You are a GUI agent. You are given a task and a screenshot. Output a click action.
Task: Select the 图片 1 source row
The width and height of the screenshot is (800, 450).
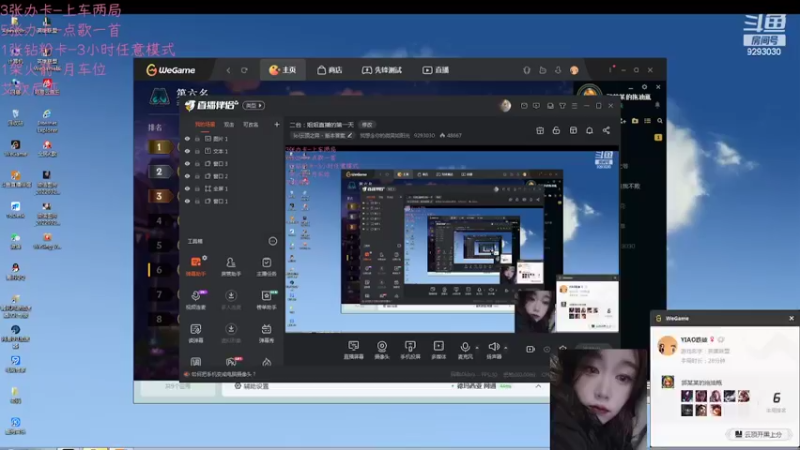tap(232, 139)
